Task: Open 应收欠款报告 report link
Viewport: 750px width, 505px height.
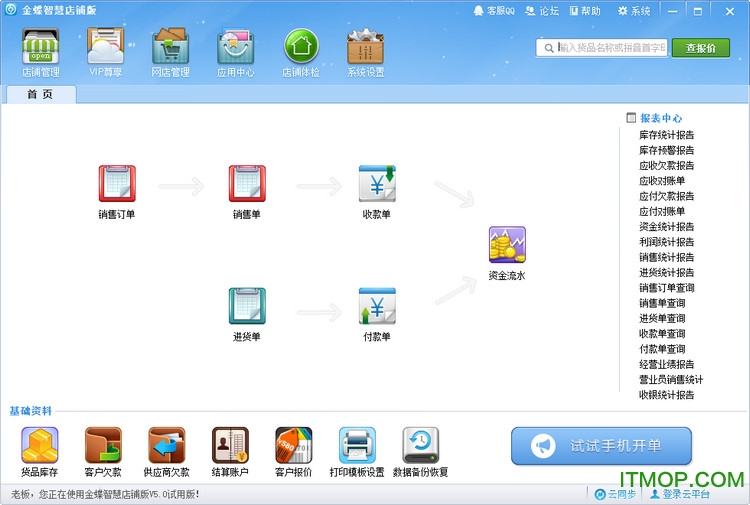Action: pyautogui.click(x=666, y=166)
